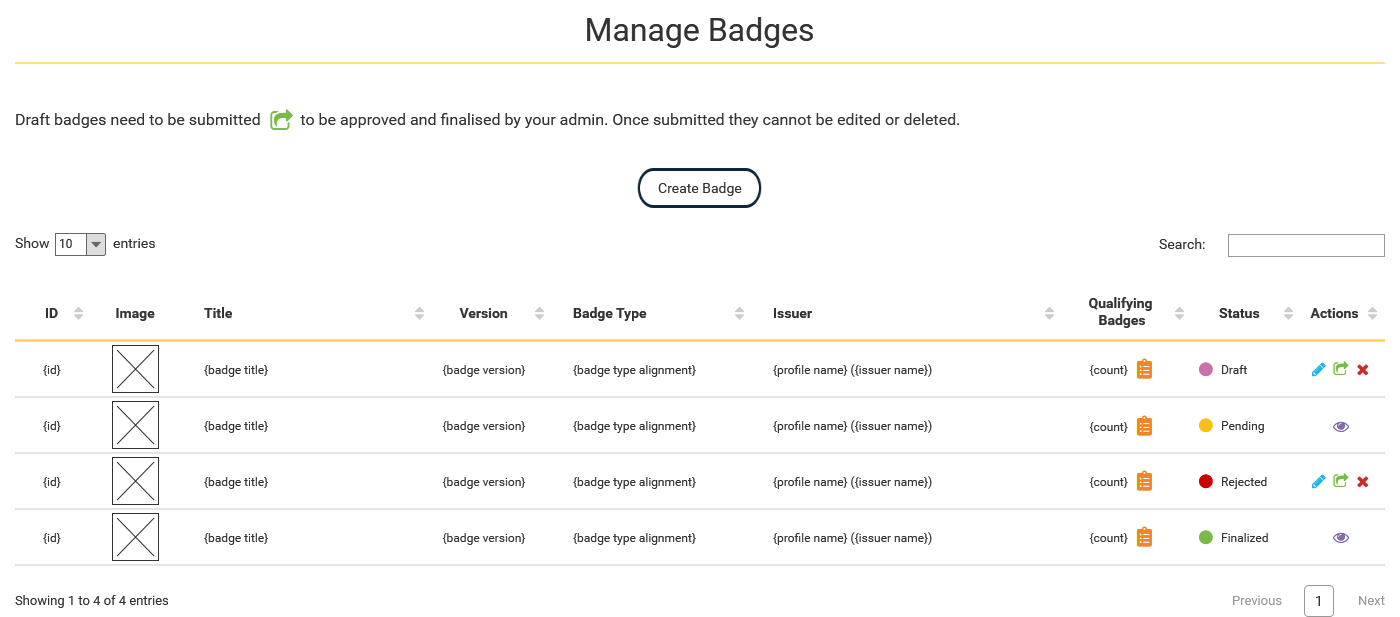Click the Create Badge button
Screen dimensions: 1400x617
coord(700,188)
